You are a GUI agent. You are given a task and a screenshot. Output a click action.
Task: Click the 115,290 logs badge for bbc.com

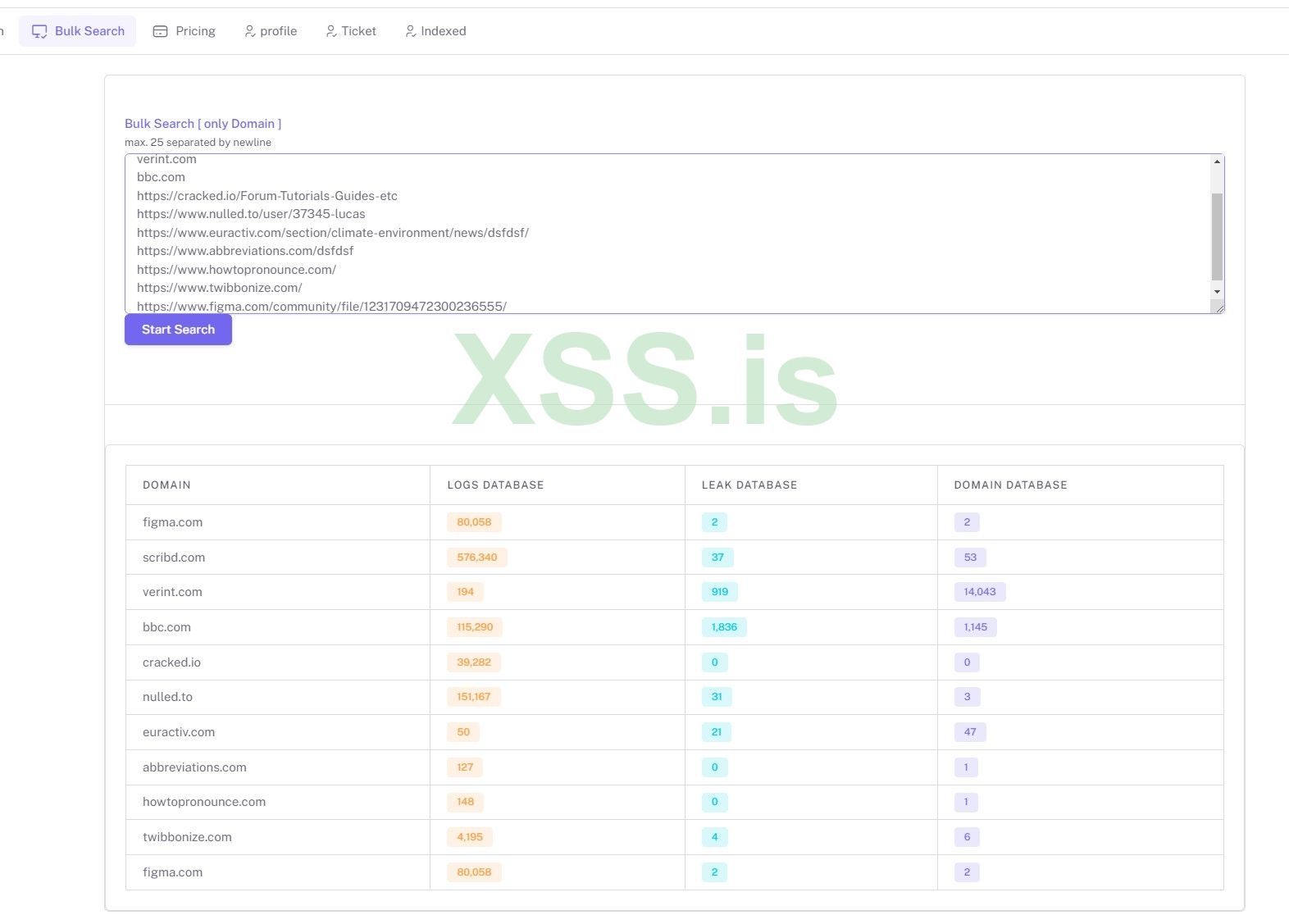pos(475,627)
